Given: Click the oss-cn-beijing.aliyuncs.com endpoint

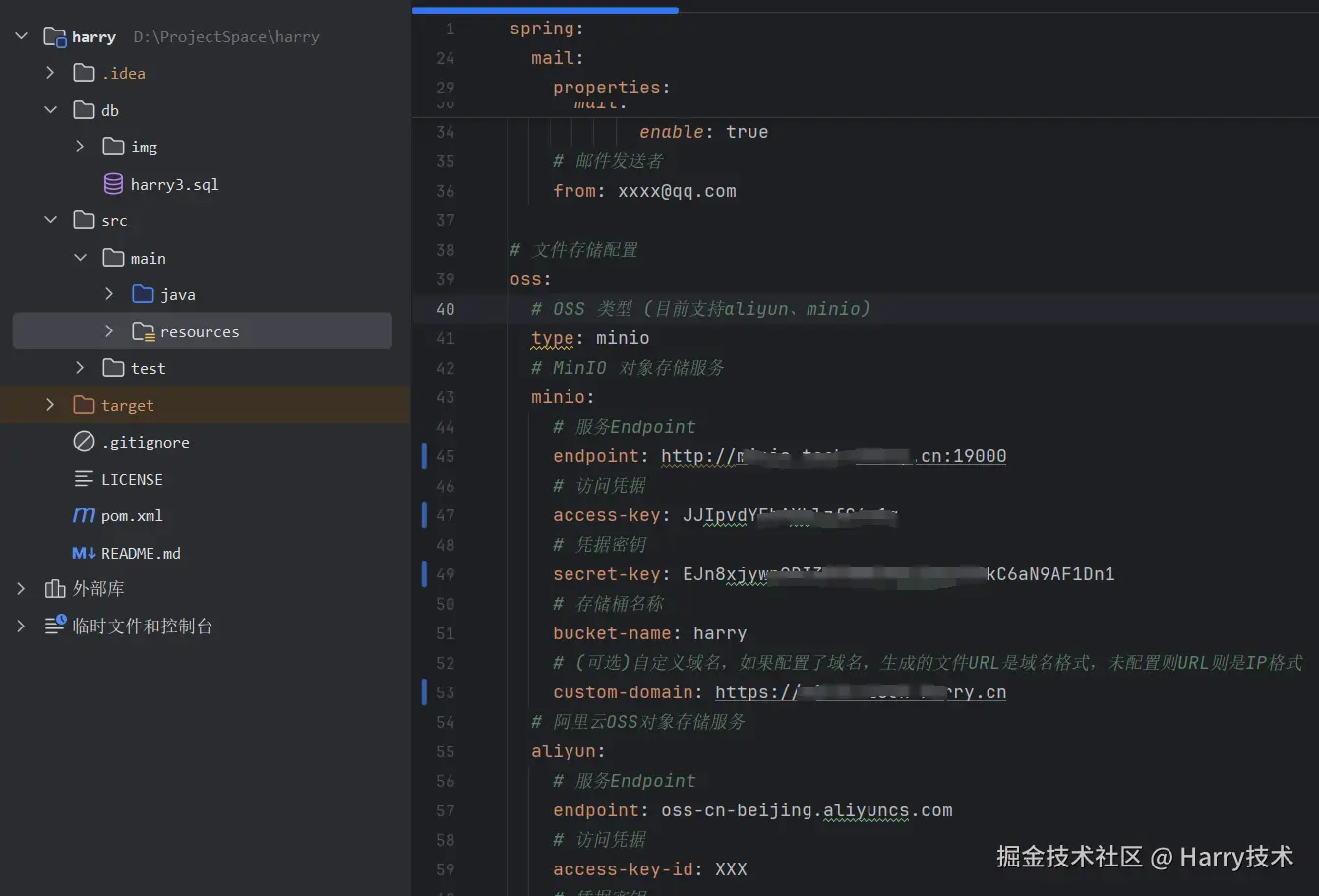Looking at the screenshot, I should (x=807, y=810).
